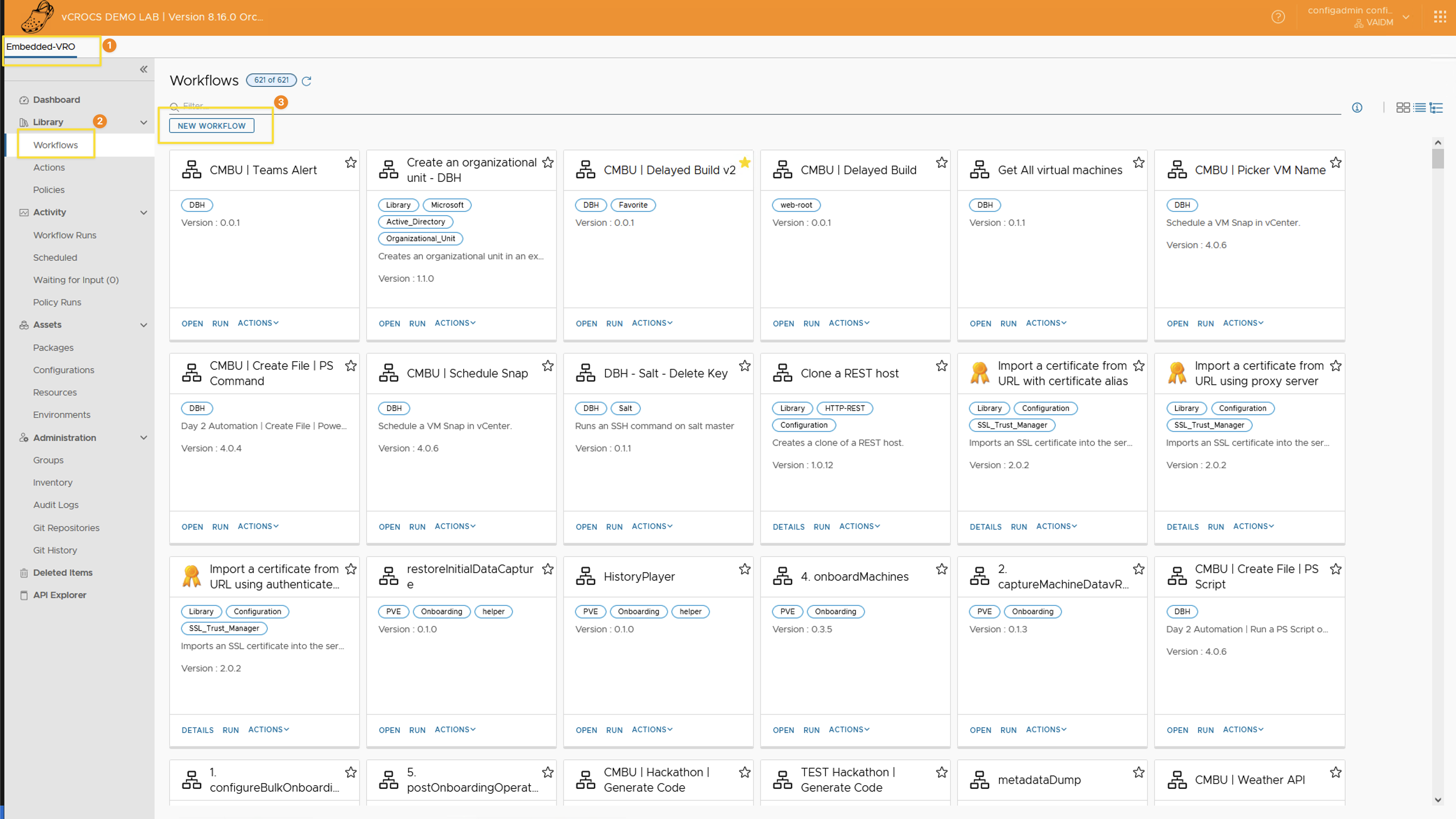The width and height of the screenshot is (1456, 819).
Task: Star the Clone a REST host workflow
Action: click(x=942, y=366)
